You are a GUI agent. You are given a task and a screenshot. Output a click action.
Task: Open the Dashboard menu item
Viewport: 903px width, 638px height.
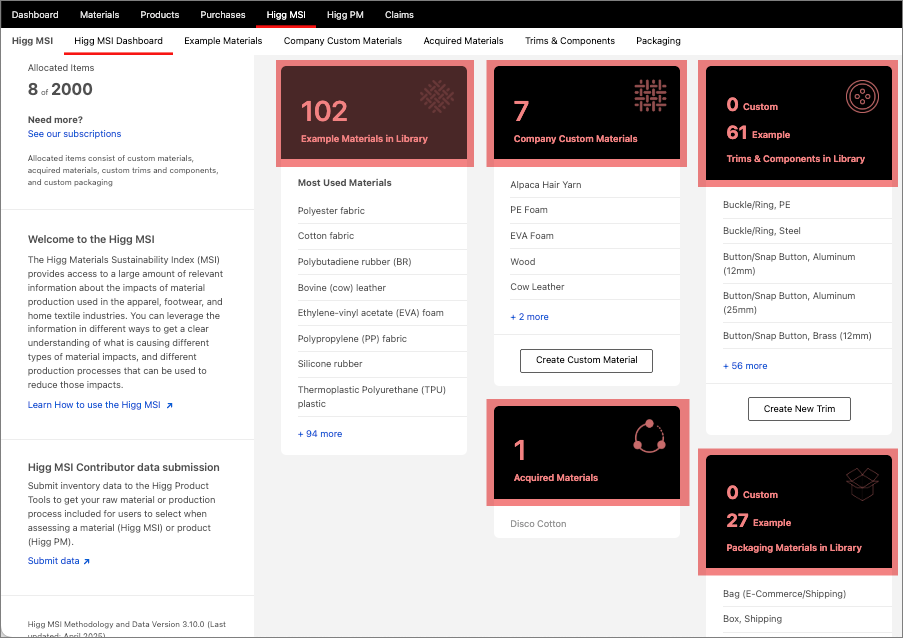[x=35, y=14]
